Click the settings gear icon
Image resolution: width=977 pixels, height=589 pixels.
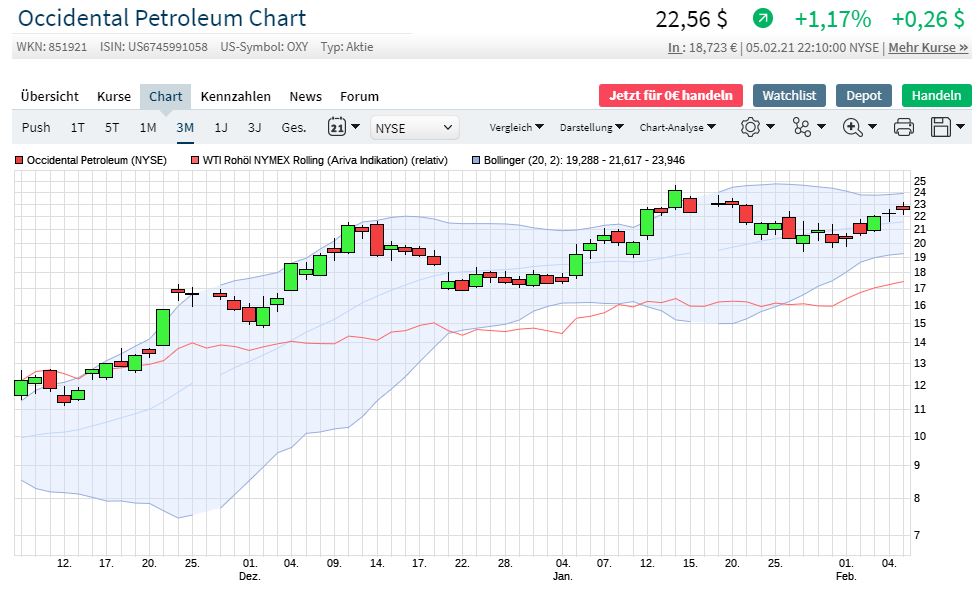(x=750, y=127)
